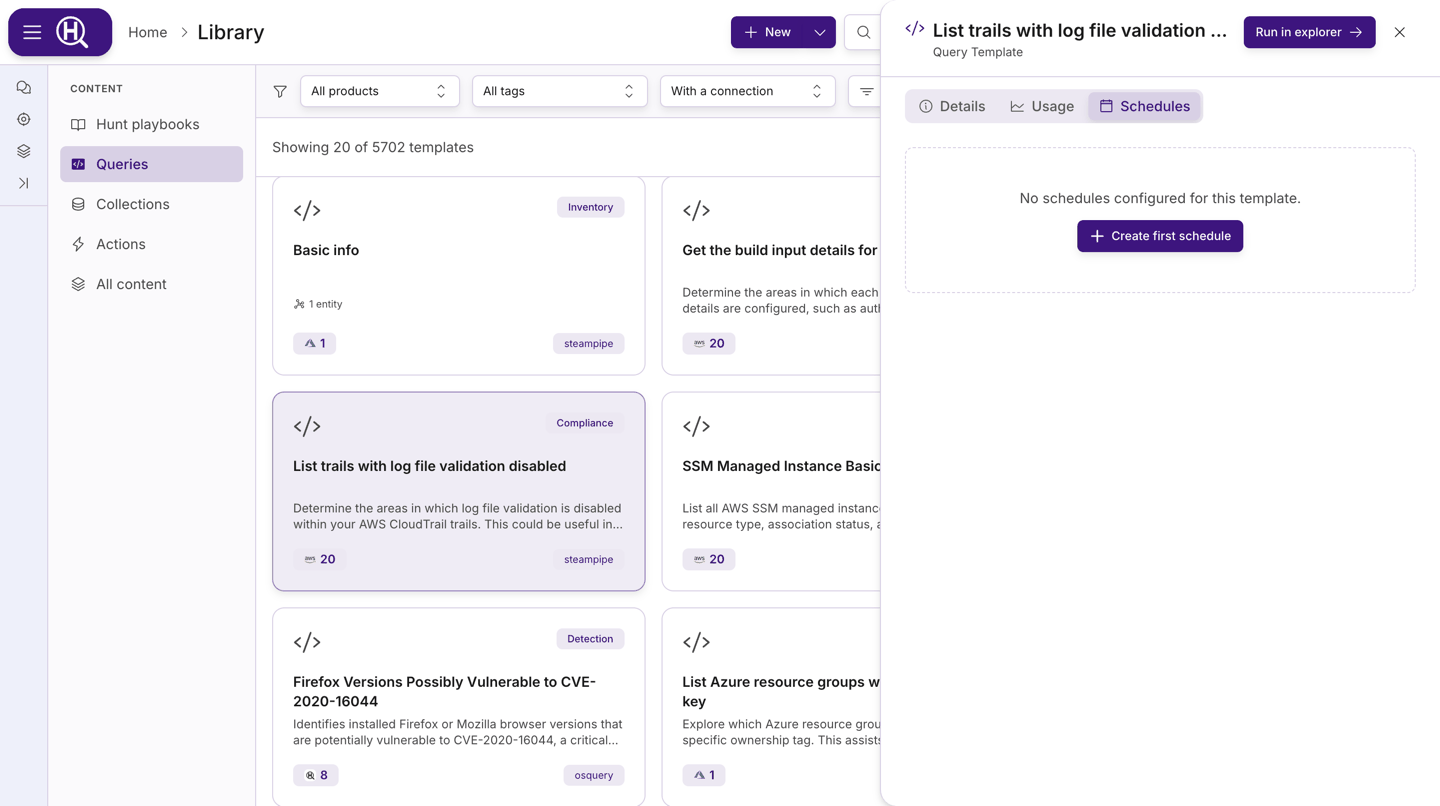Open Hunt playbooks in the sidebar
1440x806 pixels.
tap(151, 124)
